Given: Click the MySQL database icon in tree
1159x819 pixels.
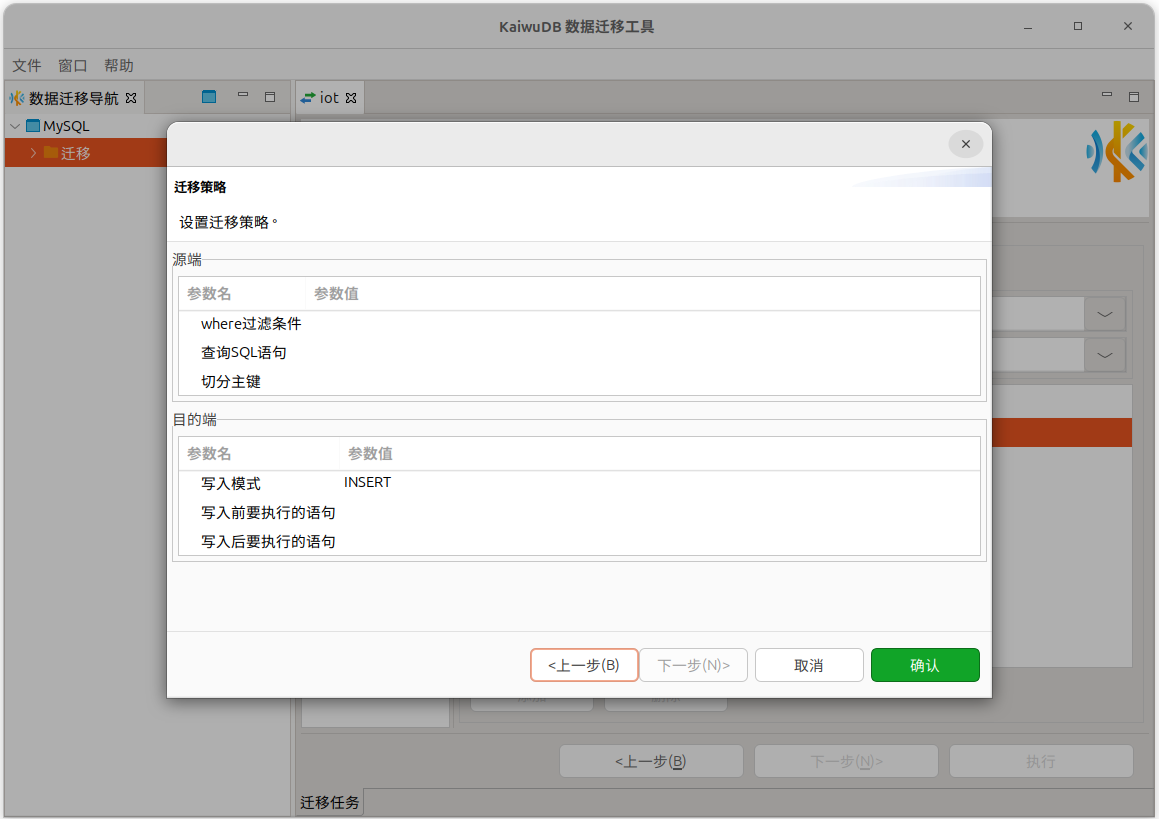Looking at the screenshot, I should (x=33, y=126).
